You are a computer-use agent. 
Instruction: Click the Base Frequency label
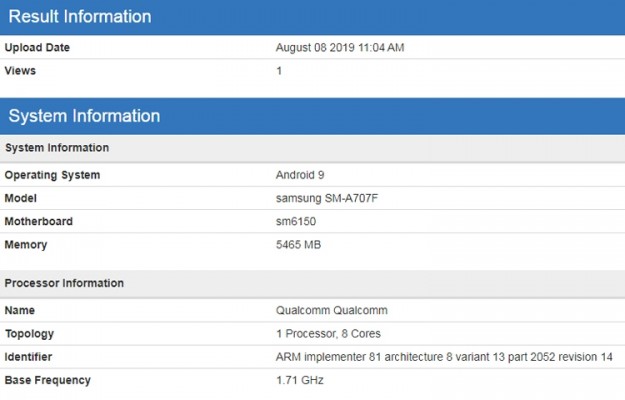48,380
